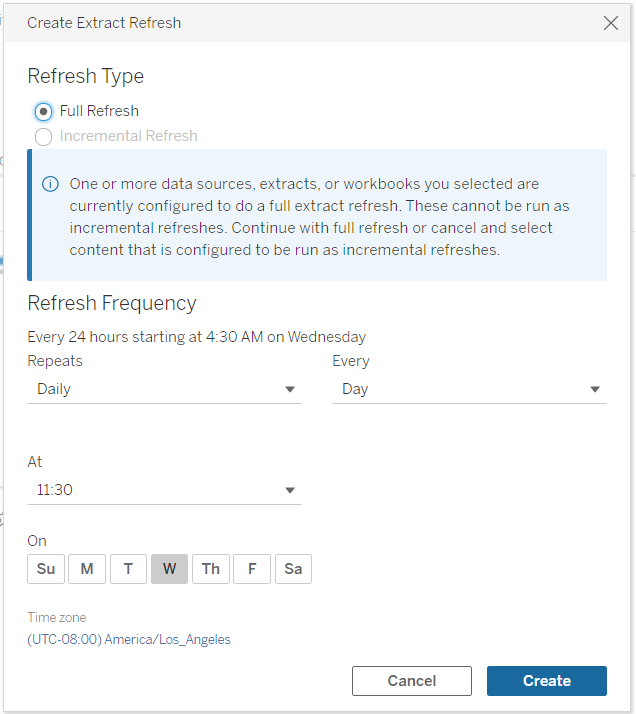Close the Create Extract Refresh dialog
Image resolution: width=636 pixels, height=714 pixels.
coord(611,23)
